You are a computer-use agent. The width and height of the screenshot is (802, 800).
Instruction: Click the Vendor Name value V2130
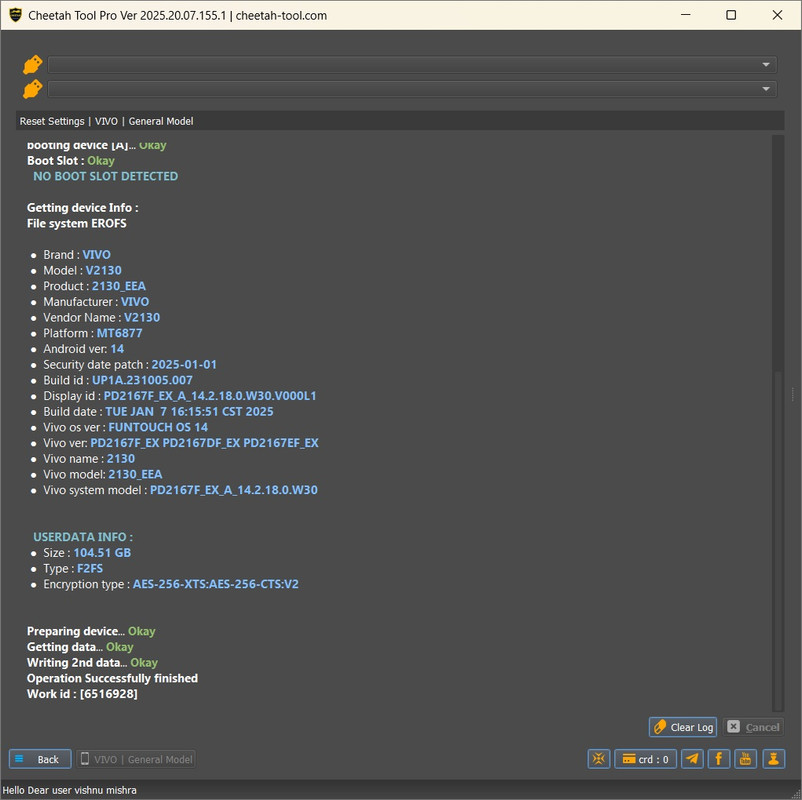[142, 318]
